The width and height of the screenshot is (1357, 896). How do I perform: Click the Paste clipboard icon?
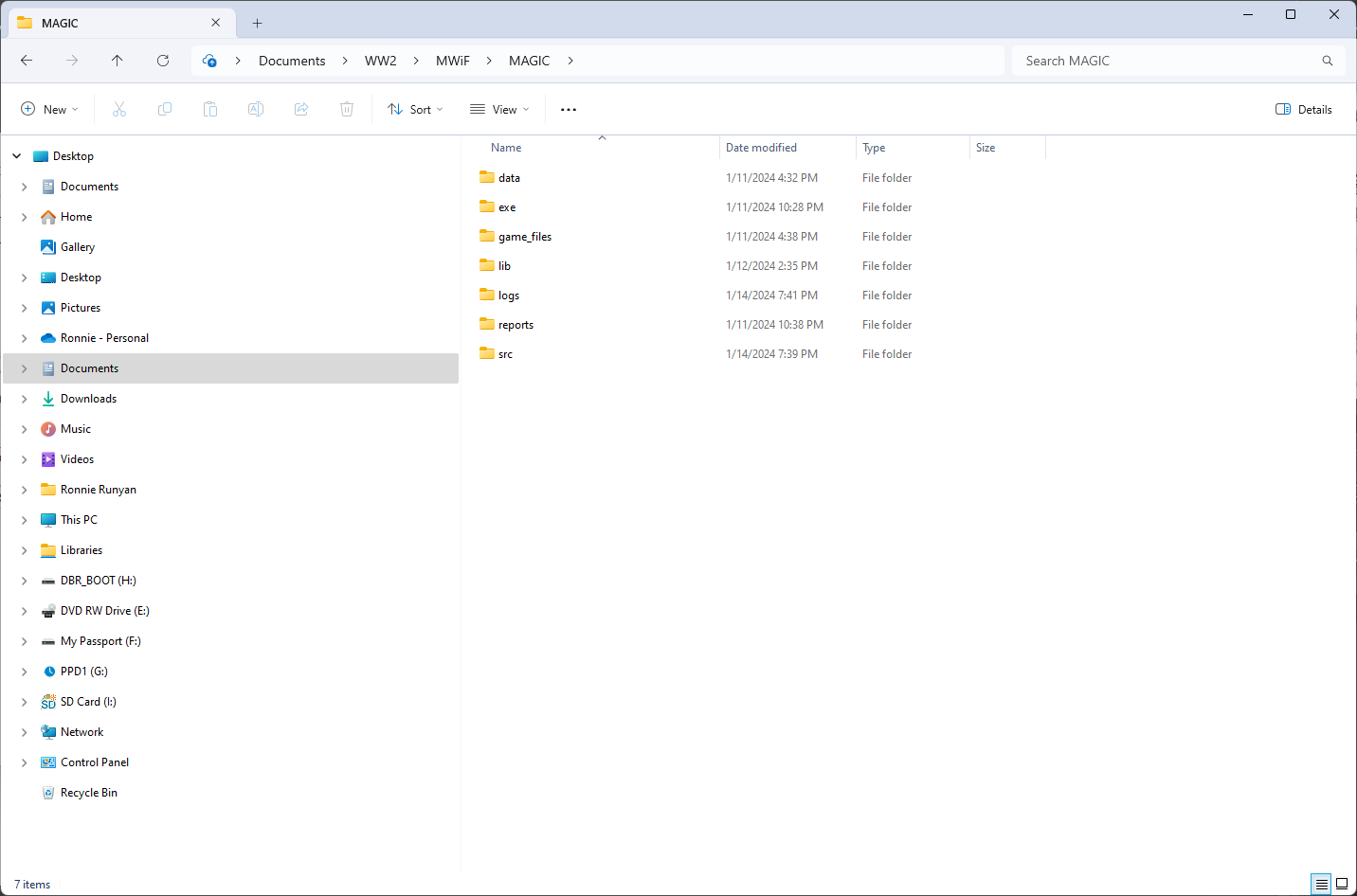210,110
